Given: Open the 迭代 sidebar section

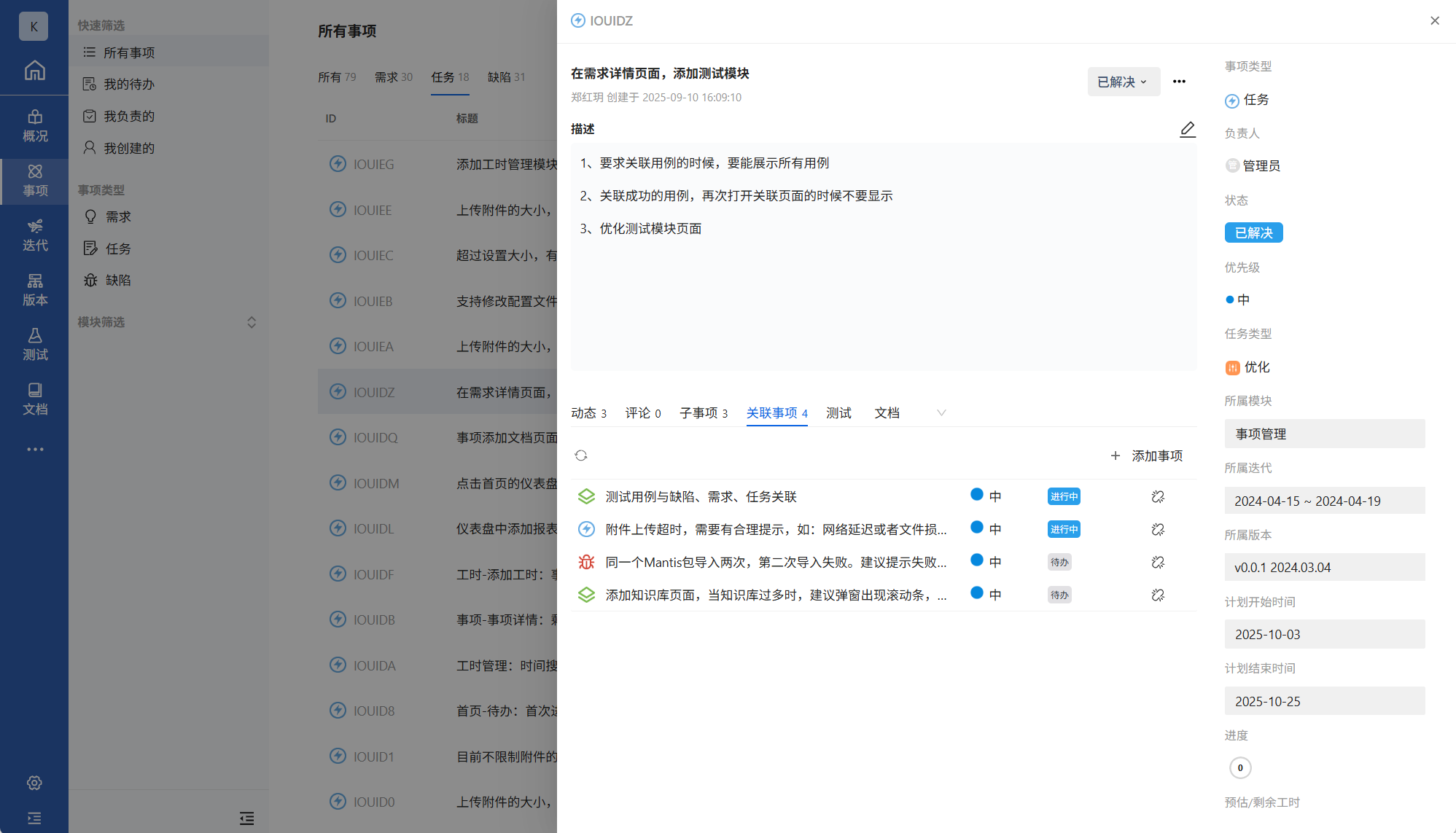Looking at the screenshot, I should (34, 235).
